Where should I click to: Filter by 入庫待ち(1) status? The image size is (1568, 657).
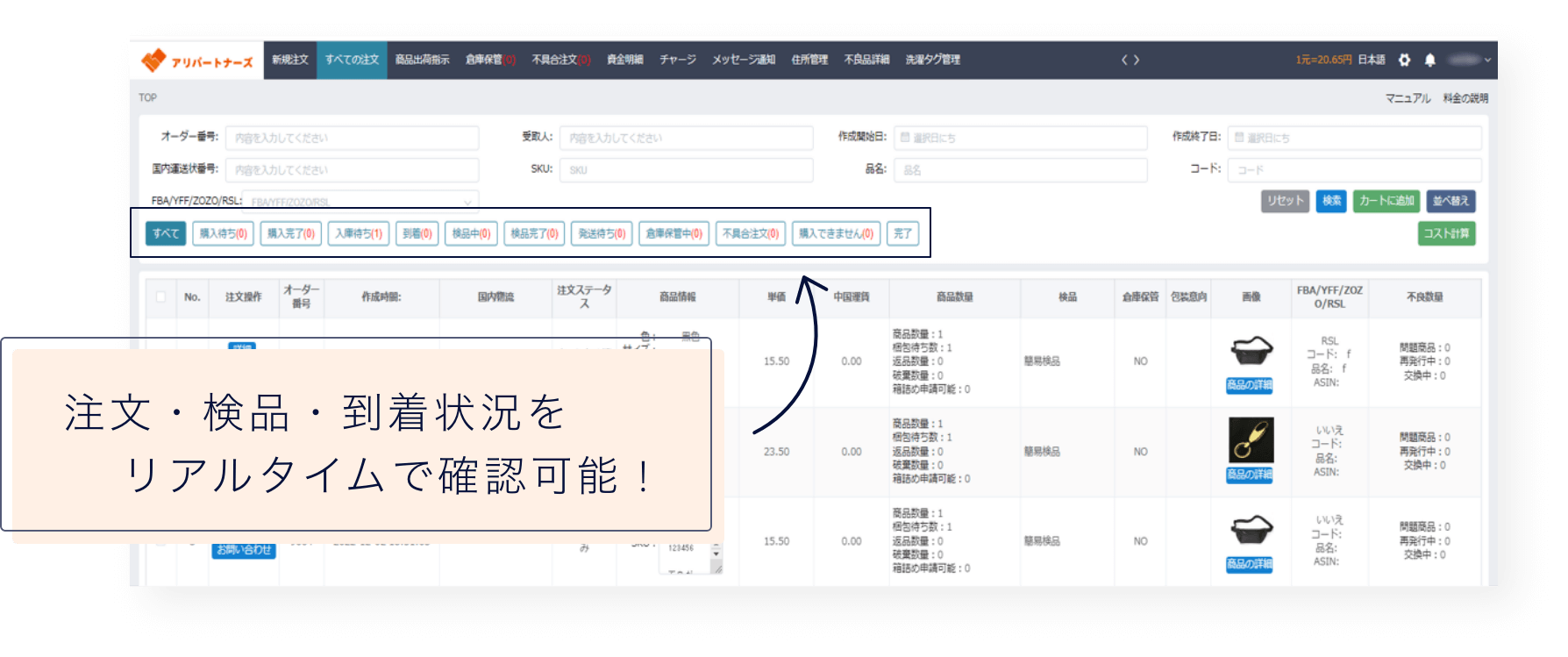[x=359, y=233]
